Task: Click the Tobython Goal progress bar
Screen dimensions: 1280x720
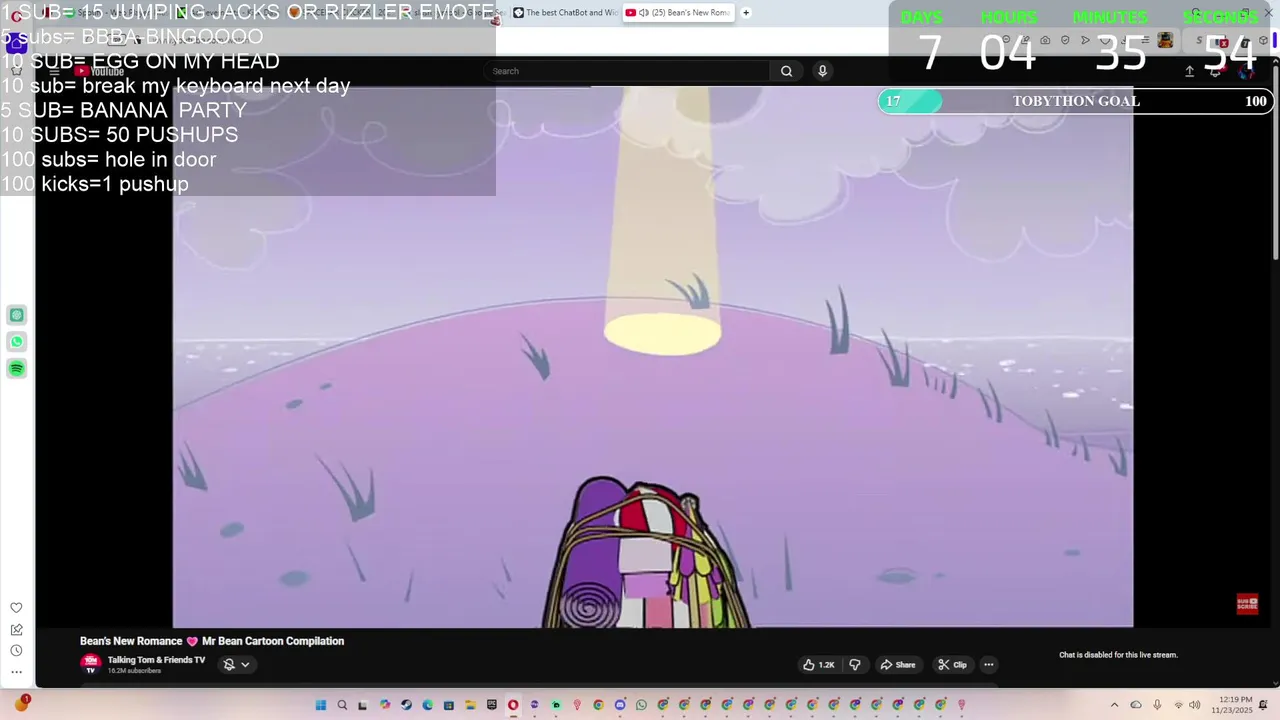Action: [1075, 101]
